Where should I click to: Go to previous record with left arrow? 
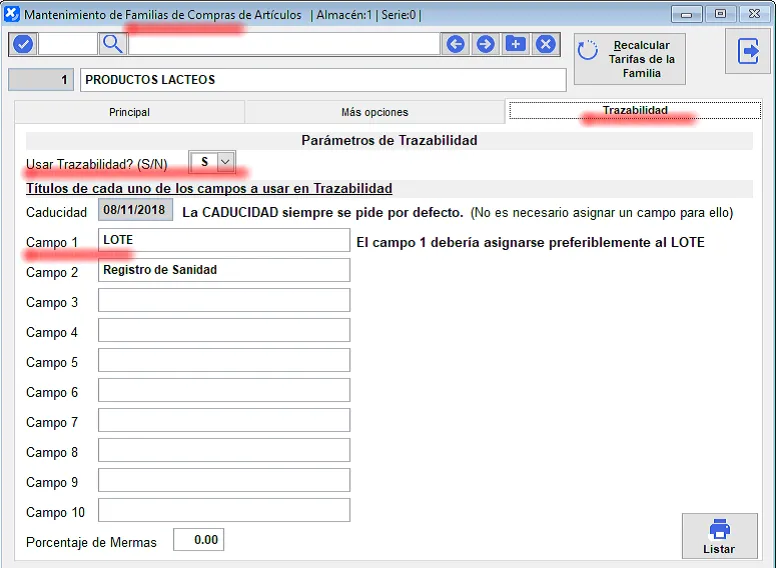(x=456, y=44)
